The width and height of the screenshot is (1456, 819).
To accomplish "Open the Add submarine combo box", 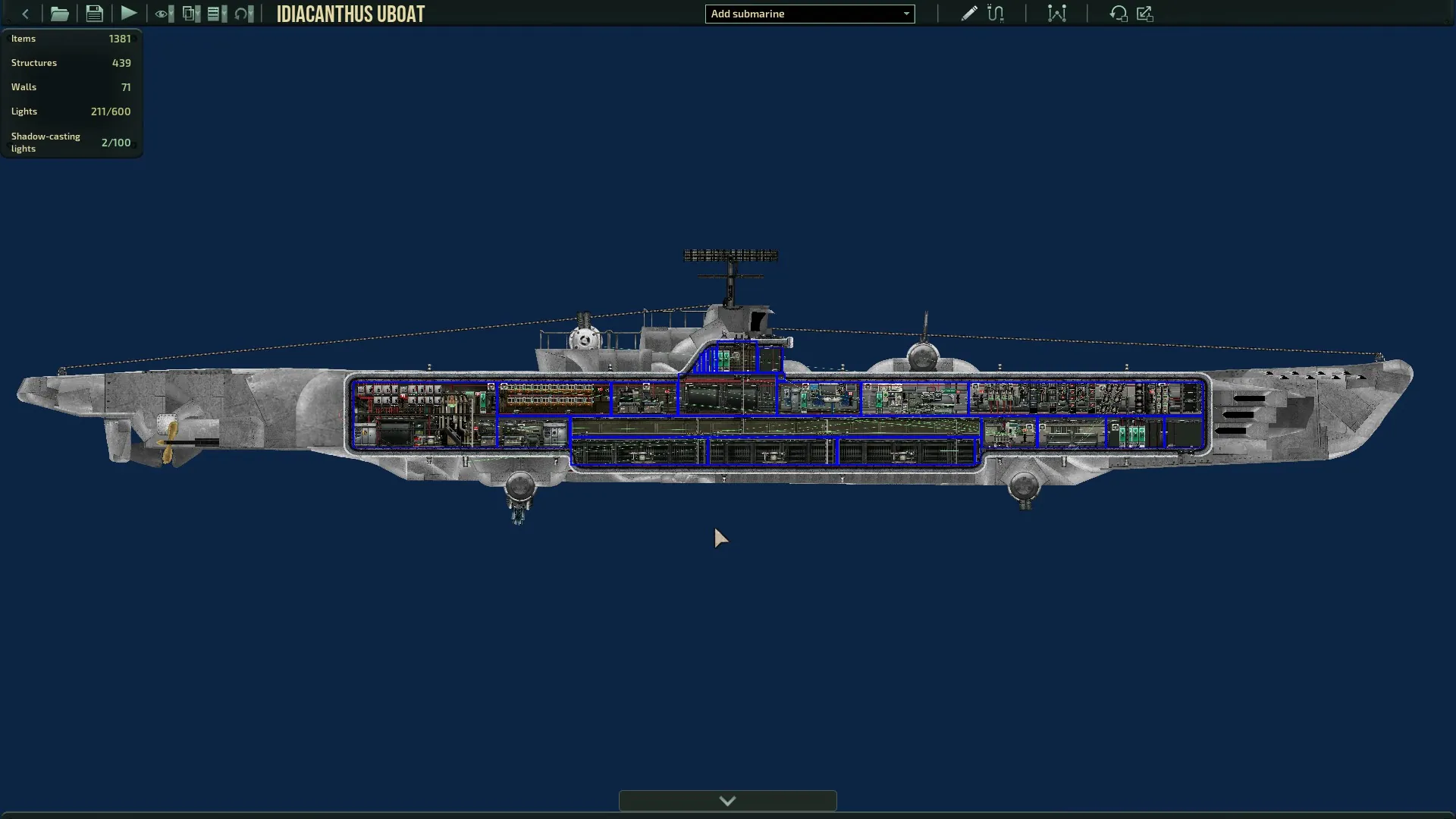I will coord(810,14).
